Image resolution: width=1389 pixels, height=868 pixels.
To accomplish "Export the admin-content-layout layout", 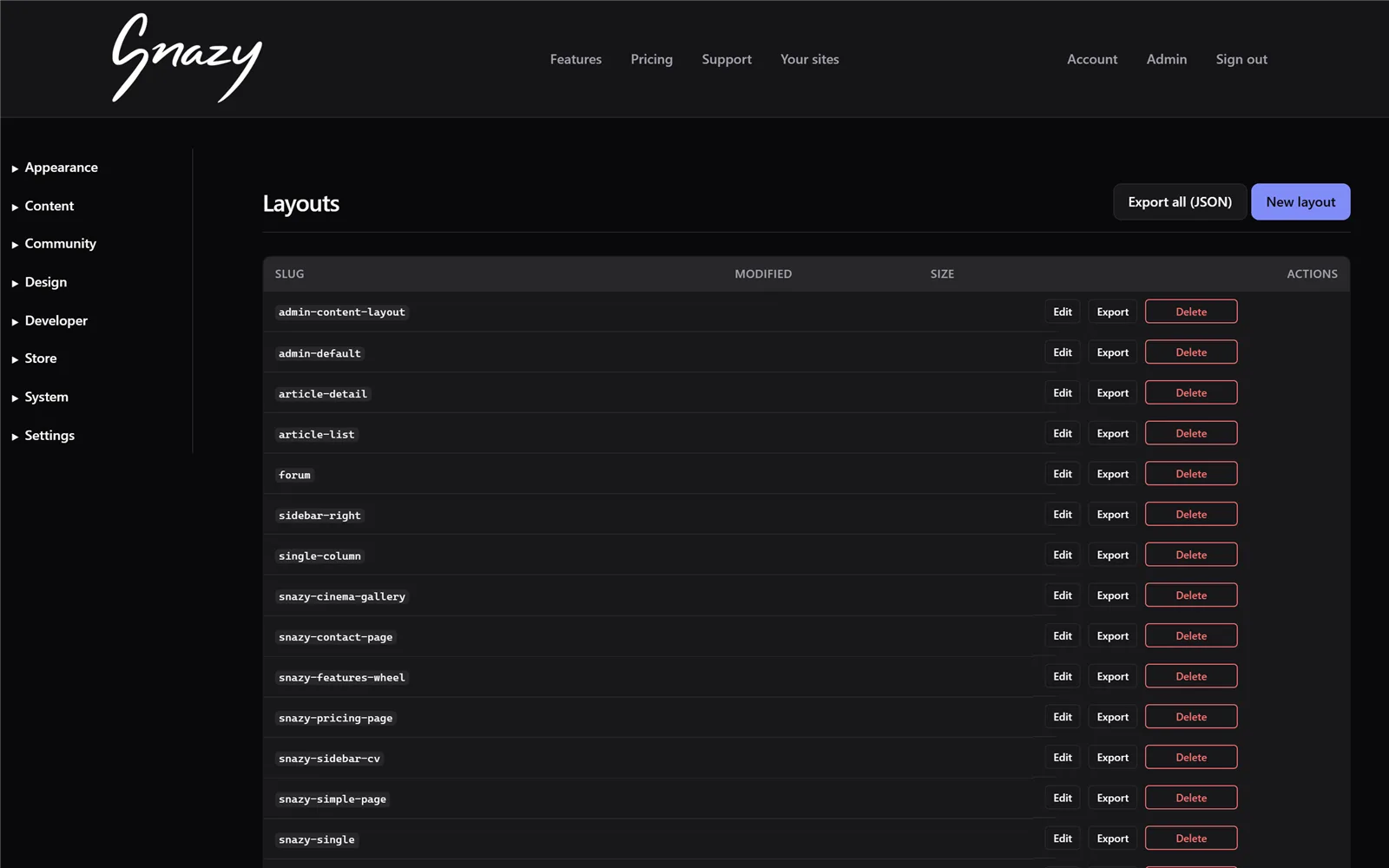I will tap(1112, 312).
